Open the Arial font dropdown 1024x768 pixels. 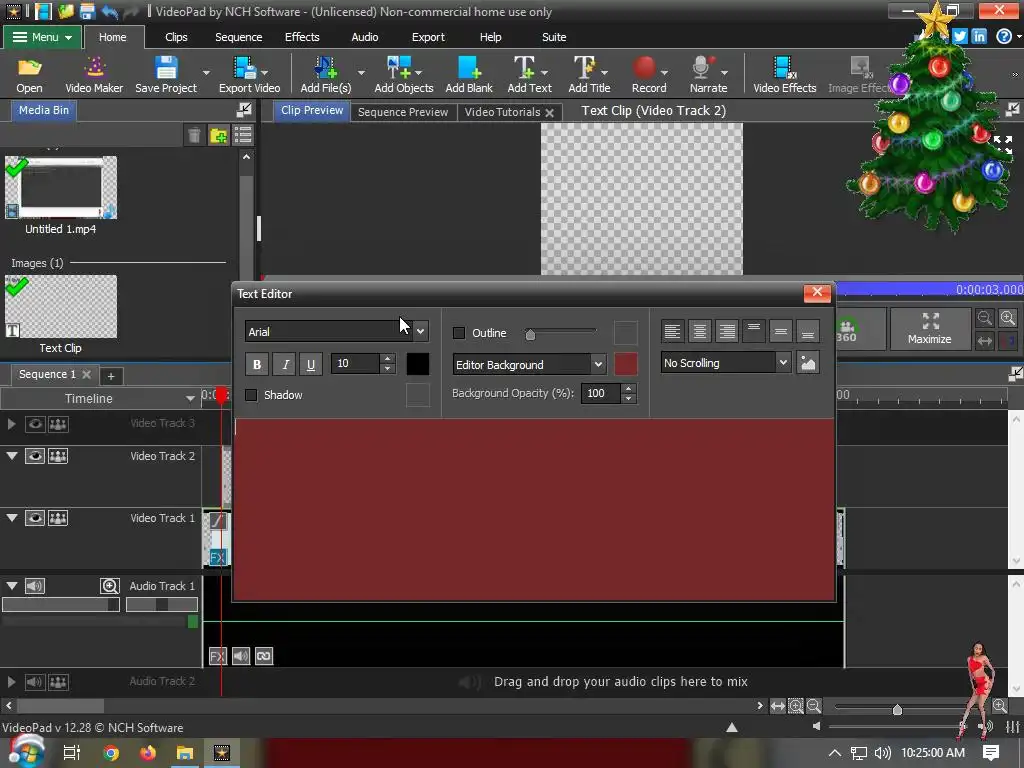pyautogui.click(x=421, y=332)
